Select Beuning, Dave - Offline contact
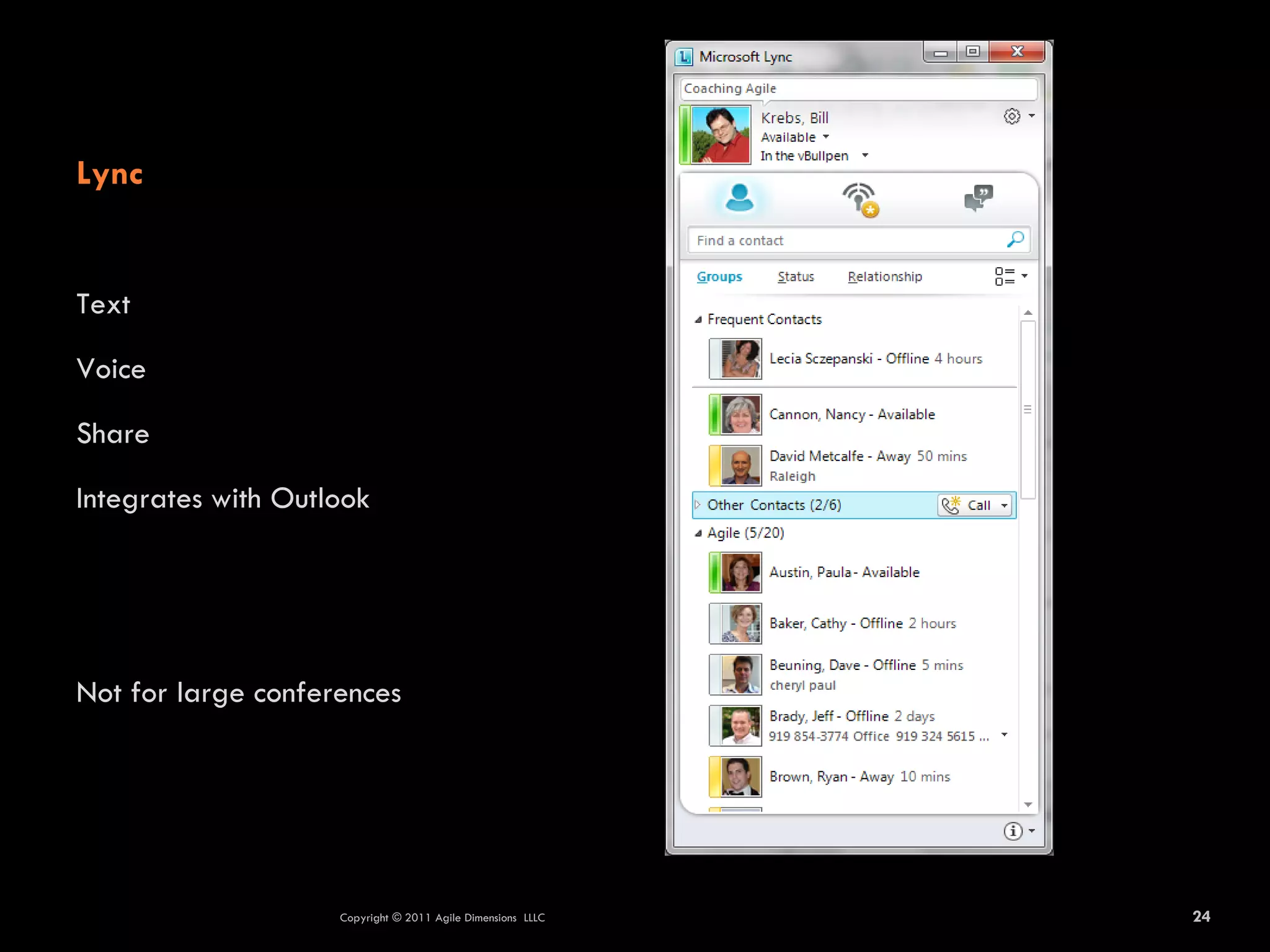 pyautogui.click(x=855, y=674)
